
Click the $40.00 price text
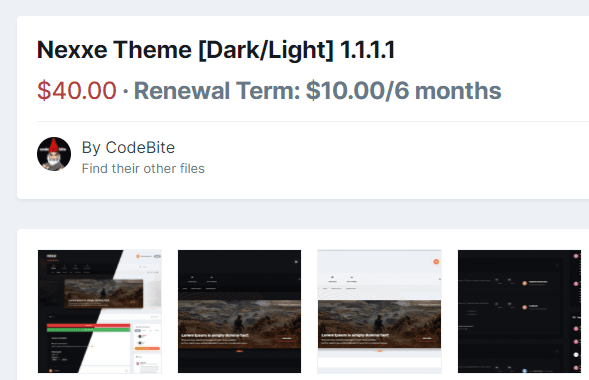click(x=77, y=90)
